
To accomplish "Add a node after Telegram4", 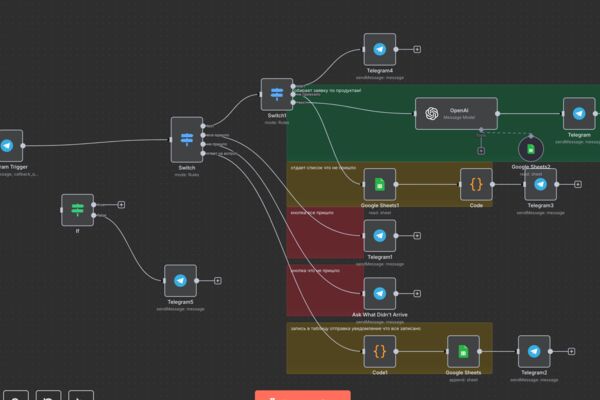I will (x=417, y=49).
